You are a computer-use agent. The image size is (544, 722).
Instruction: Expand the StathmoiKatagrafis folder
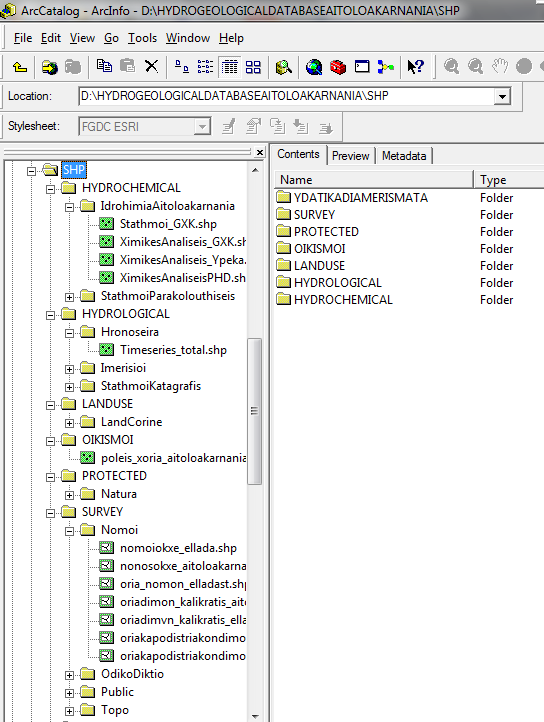point(69,387)
